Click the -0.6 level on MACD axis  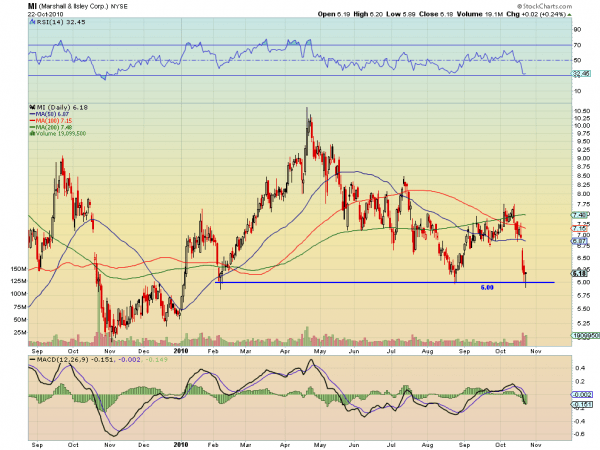coord(579,434)
